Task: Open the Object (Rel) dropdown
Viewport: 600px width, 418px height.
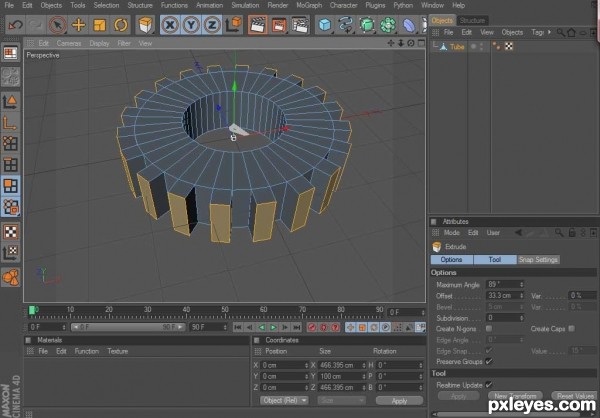Action: click(x=284, y=400)
